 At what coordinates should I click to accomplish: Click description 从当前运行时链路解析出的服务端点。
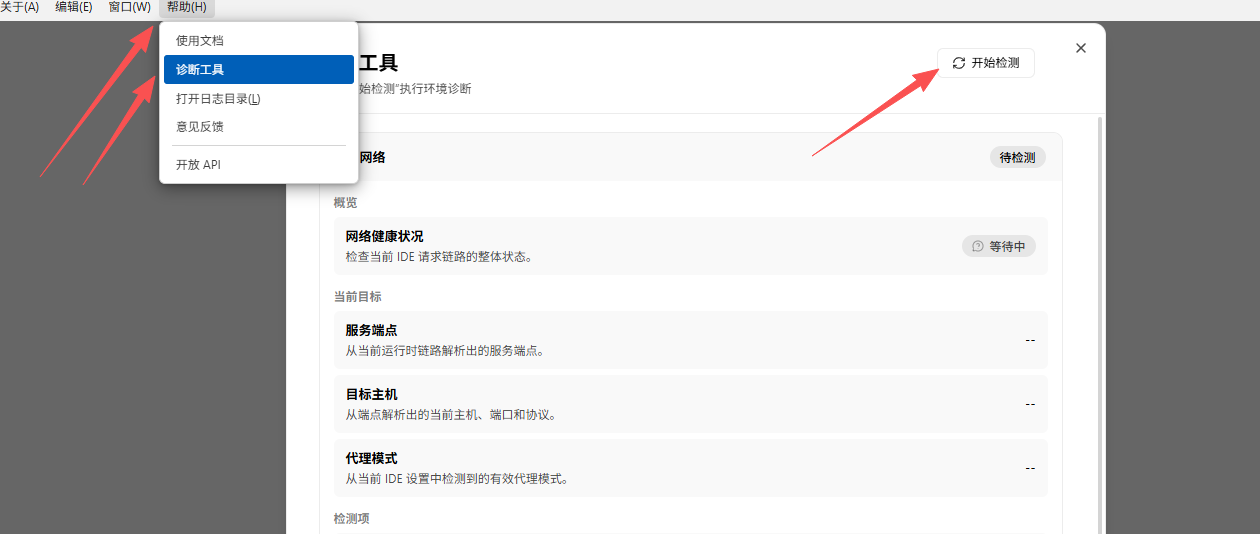445,351
